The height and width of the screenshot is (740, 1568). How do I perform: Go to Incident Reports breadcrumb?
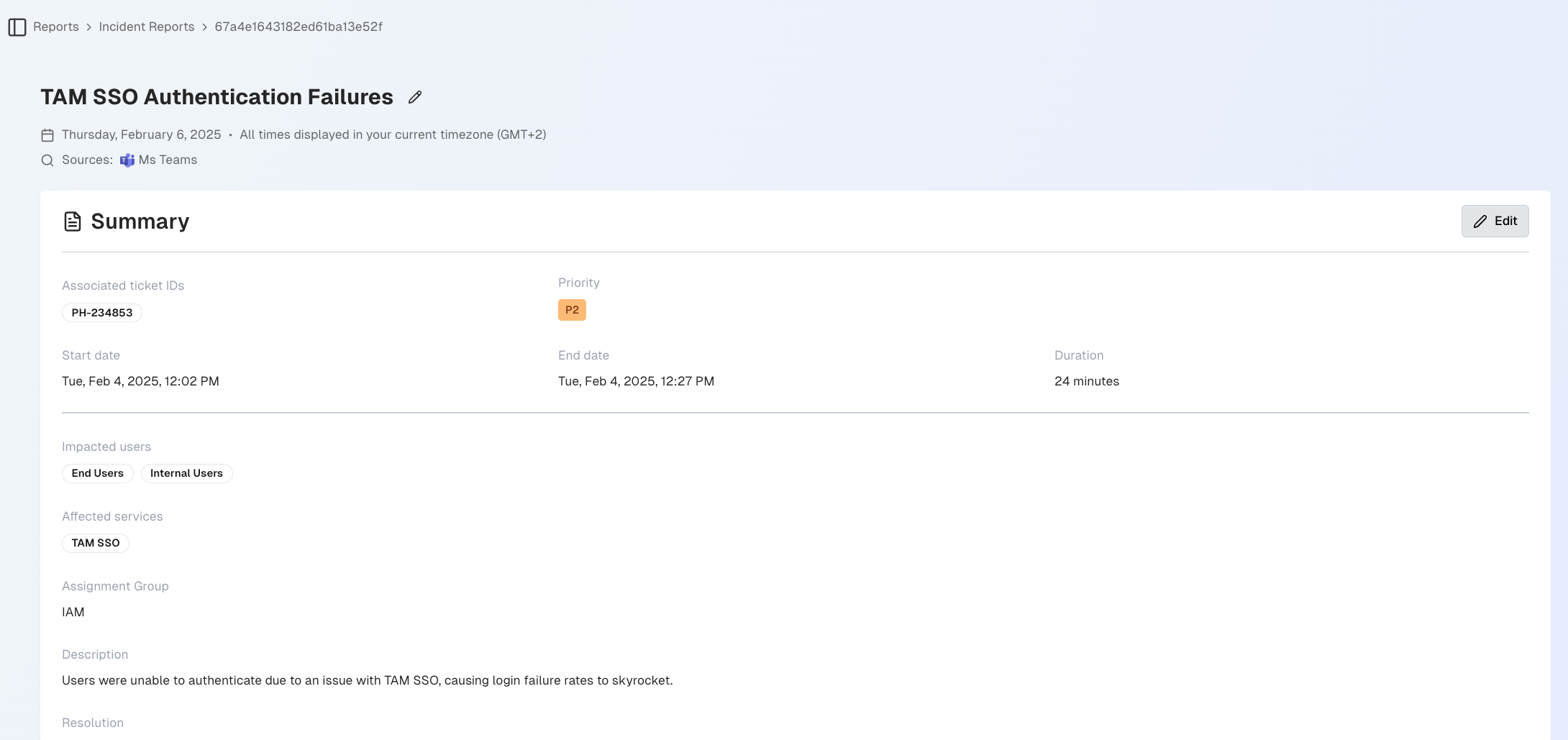(x=147, y=27)
